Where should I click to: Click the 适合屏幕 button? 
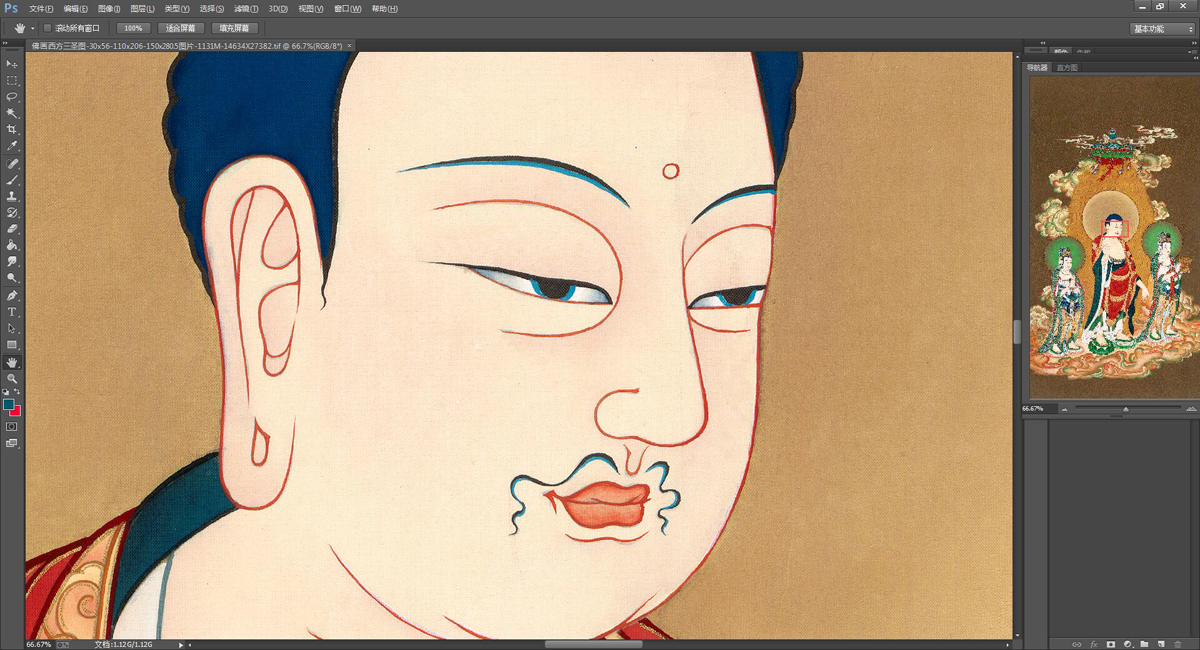181,28
